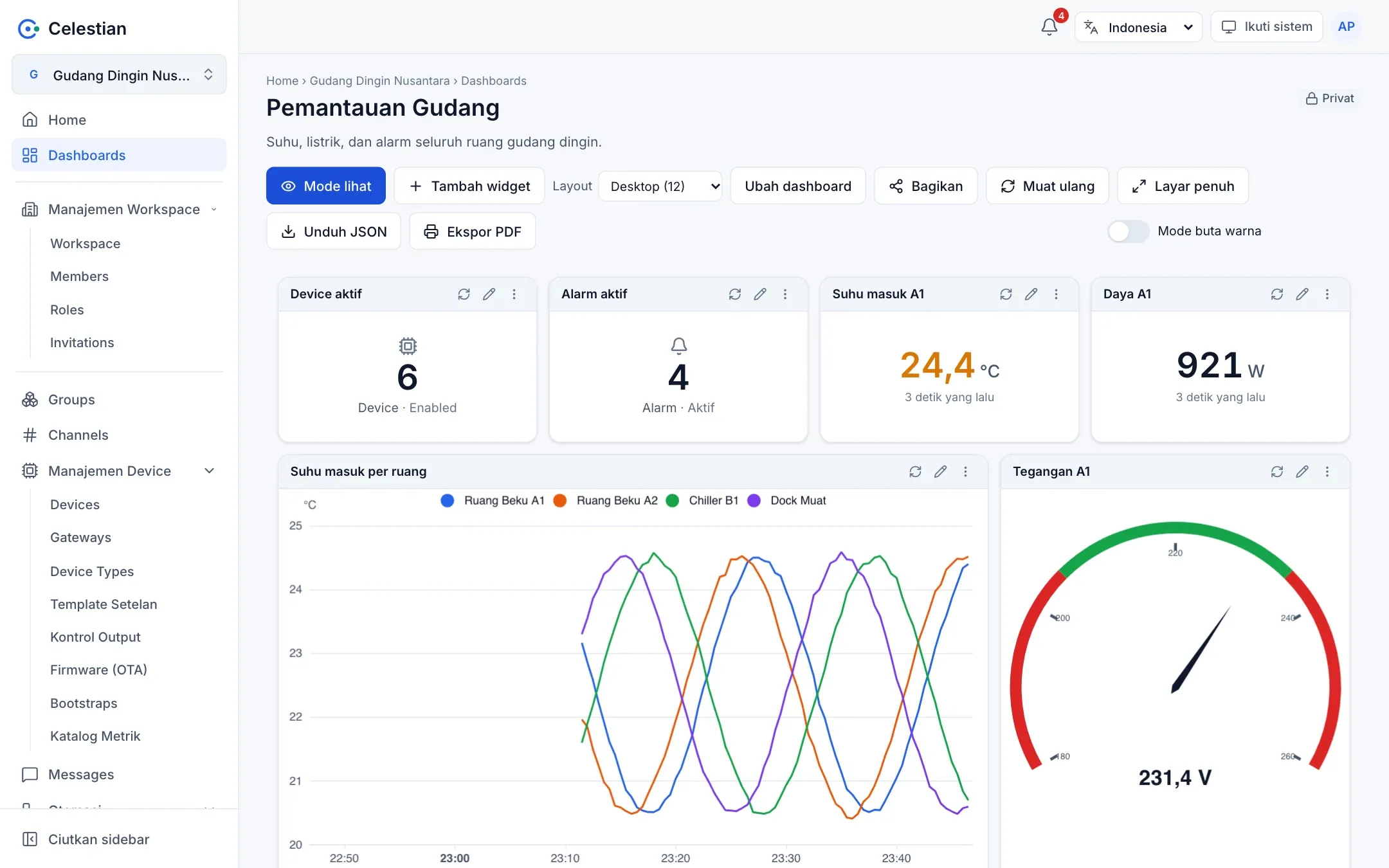This screenshot has width=1389, height=868.
Task: Open the notifications bell
Action: click(1049, 27)
